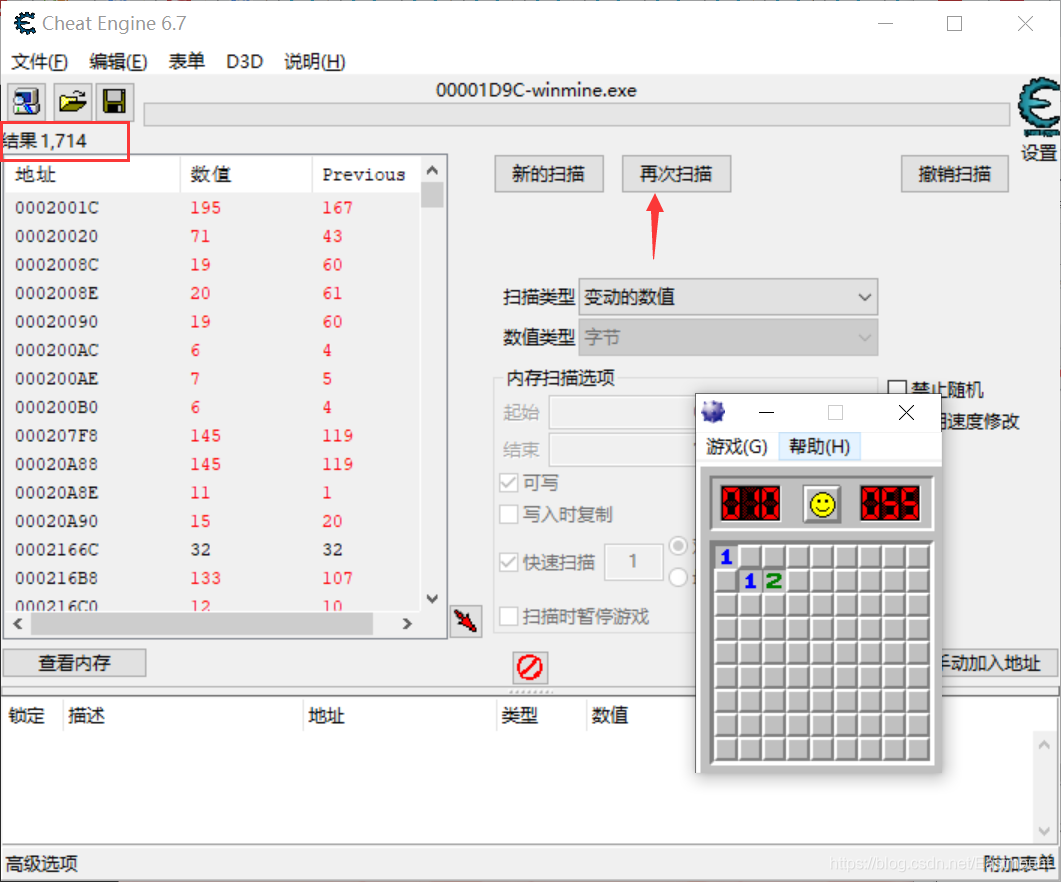Open the 数值类型 dropdown
Screen dimensions: 1061x882
pos(728,337)
